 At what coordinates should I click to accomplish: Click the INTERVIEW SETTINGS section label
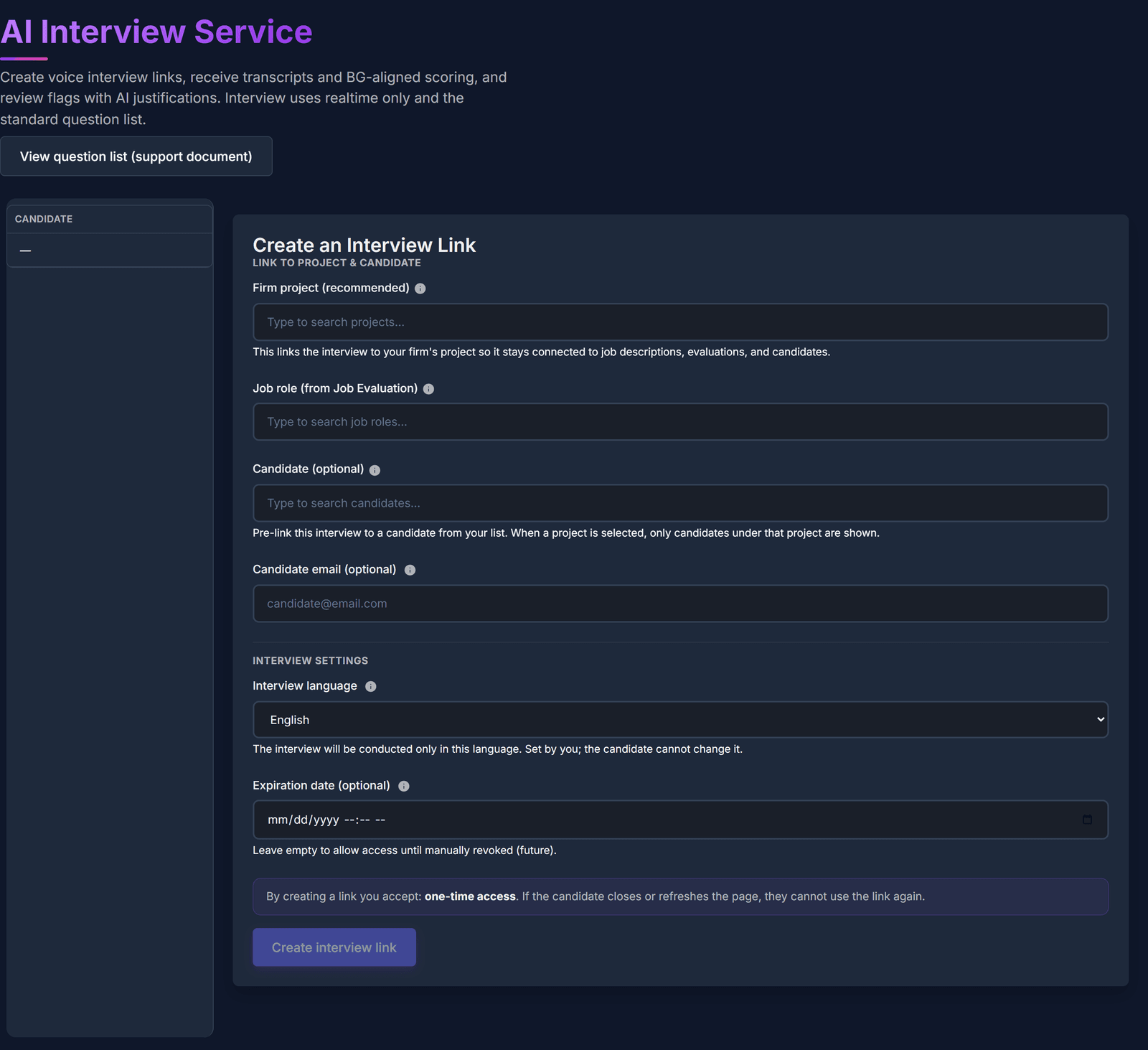tap(310, 660)
